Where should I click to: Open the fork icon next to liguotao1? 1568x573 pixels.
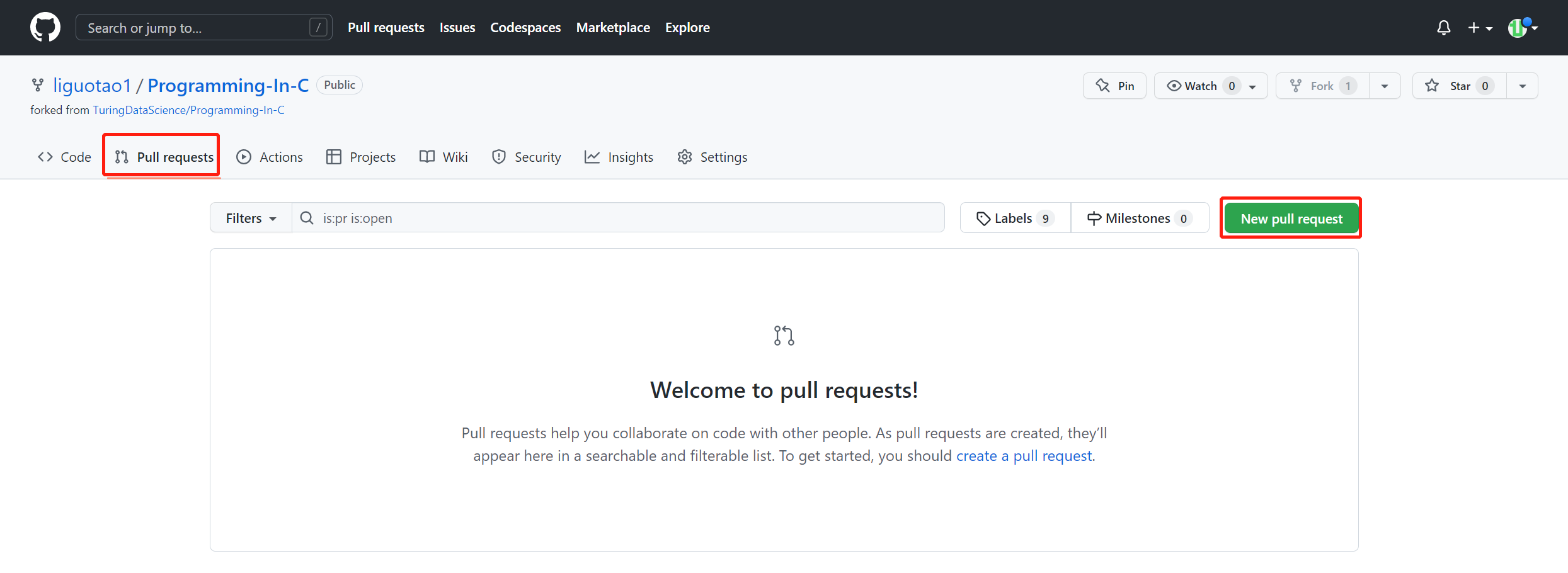click(x=37, y=84)
